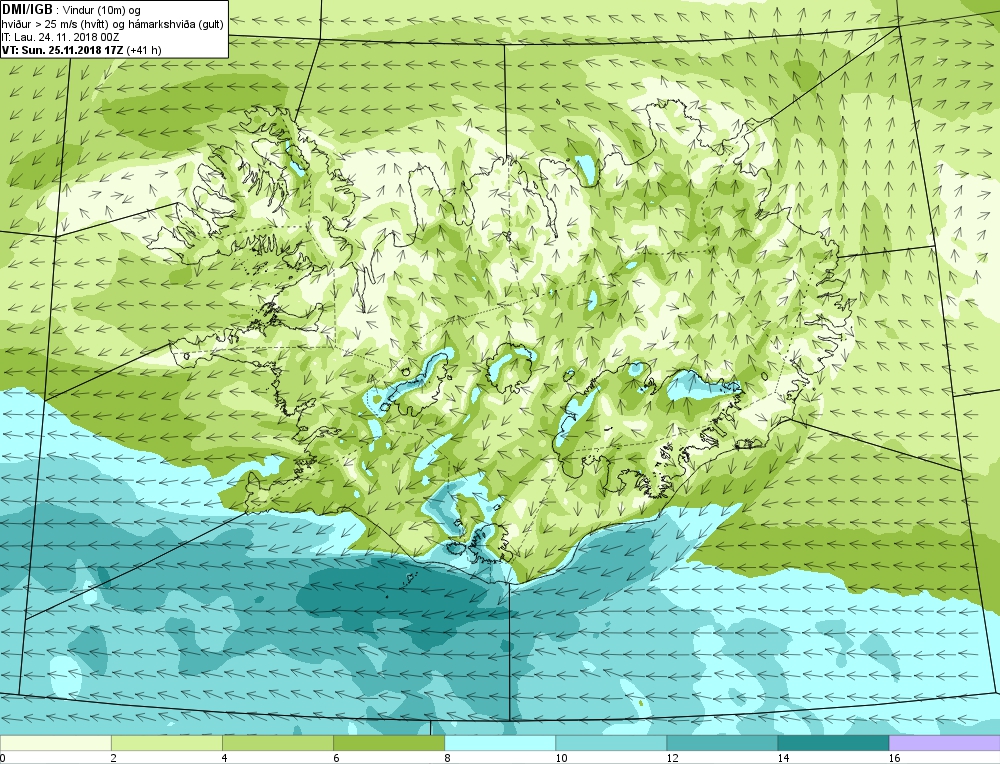Click the legend scale value 12

click(672, 758)
